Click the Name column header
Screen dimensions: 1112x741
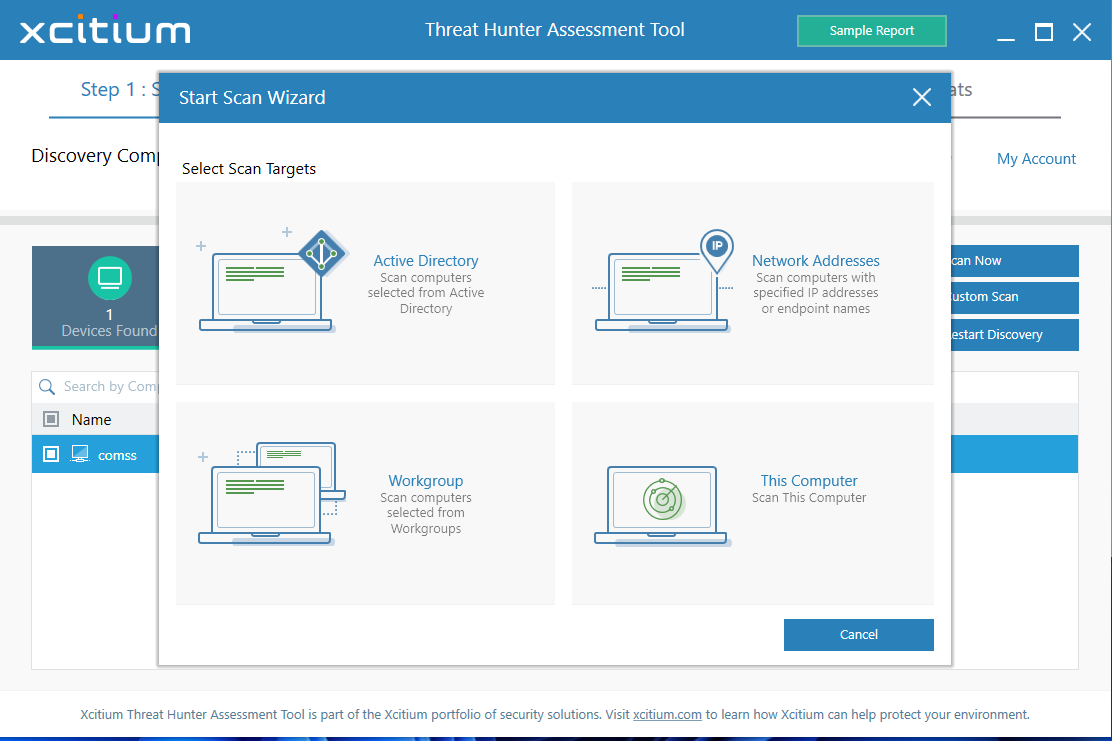91,419
